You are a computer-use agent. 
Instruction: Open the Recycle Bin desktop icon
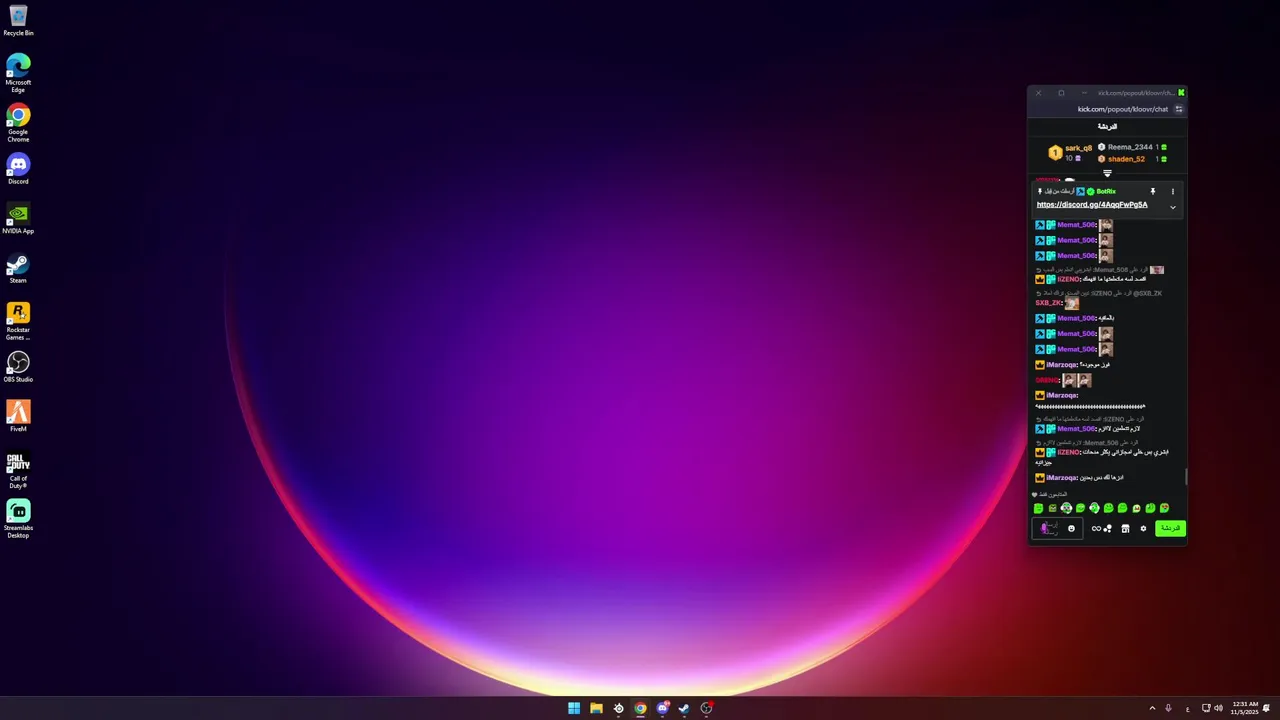(18, 20)
